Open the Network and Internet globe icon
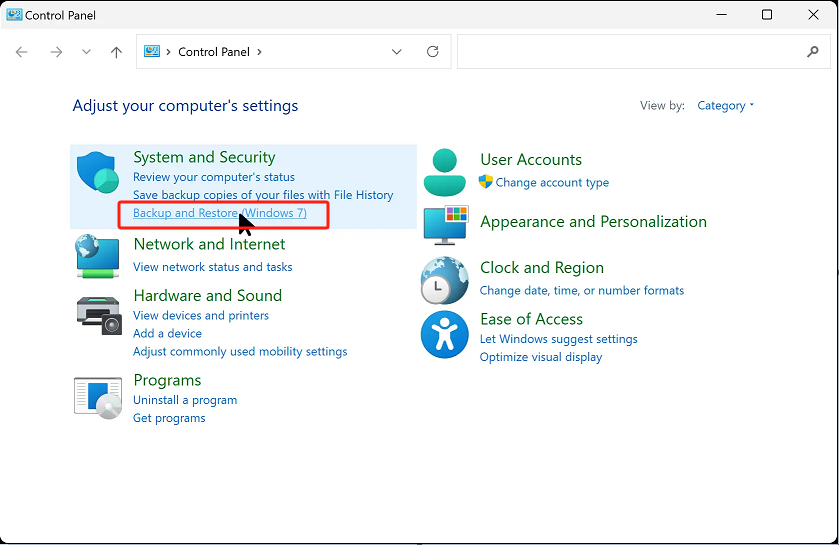 pos(97,256)
